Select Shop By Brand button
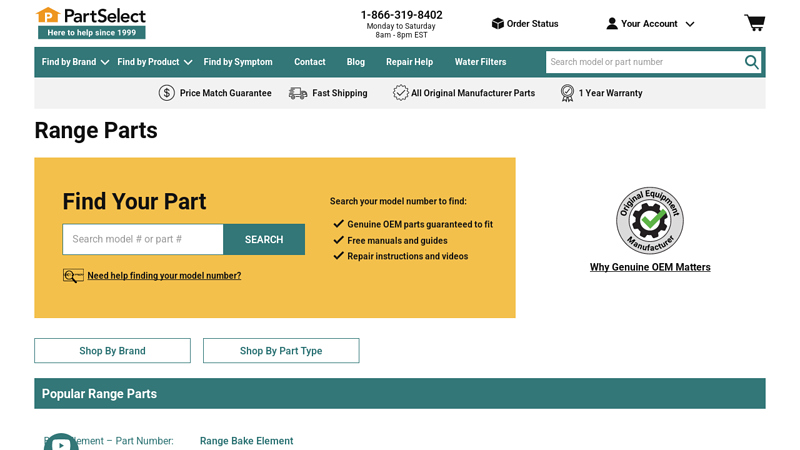The height and width of the screenshot is (450, 800). click(x=112, y=351)
